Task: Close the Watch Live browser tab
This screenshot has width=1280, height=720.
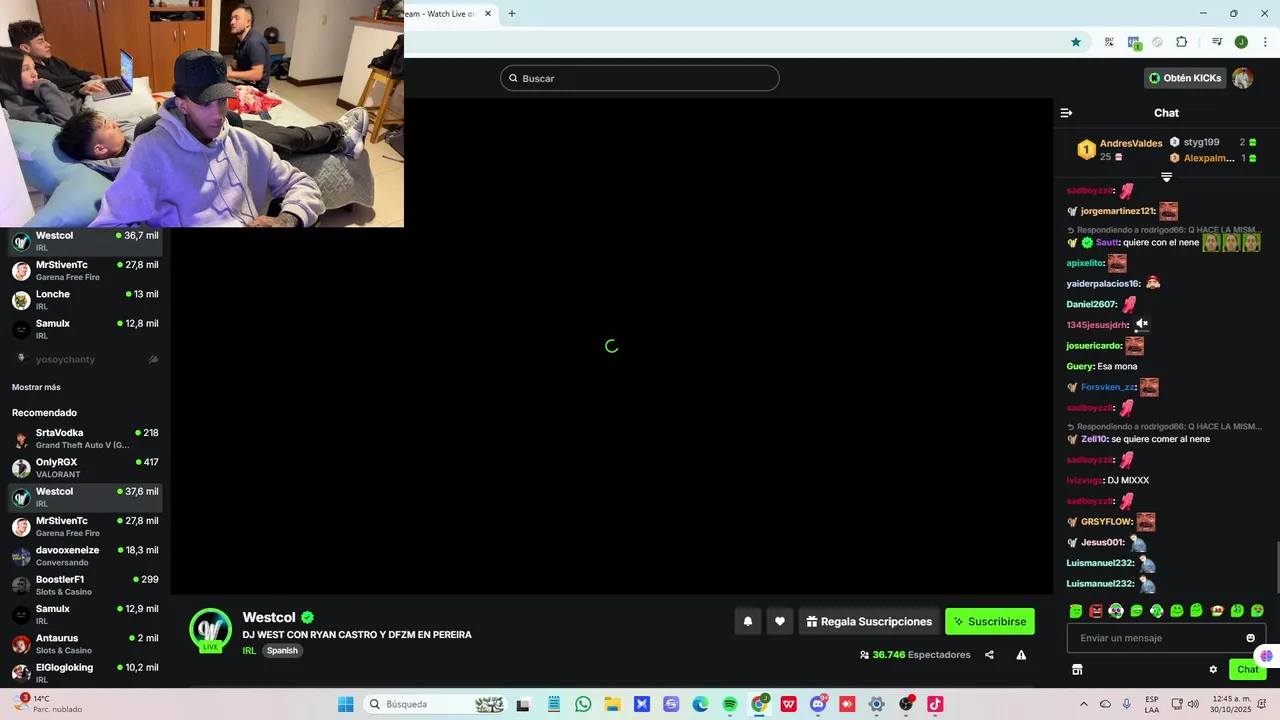Action: tap(488, 13)
